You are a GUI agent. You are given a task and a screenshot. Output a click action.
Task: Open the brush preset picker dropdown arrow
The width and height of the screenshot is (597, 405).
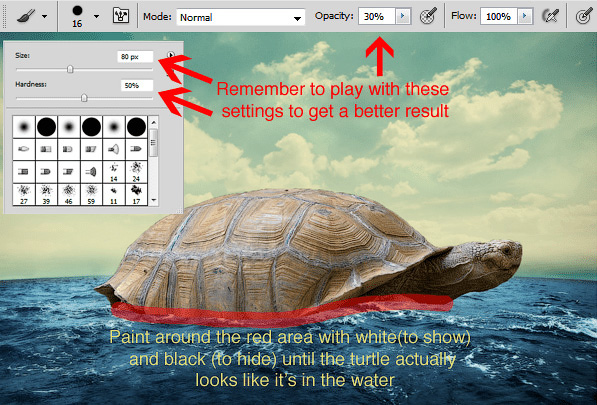click(96, 16)
